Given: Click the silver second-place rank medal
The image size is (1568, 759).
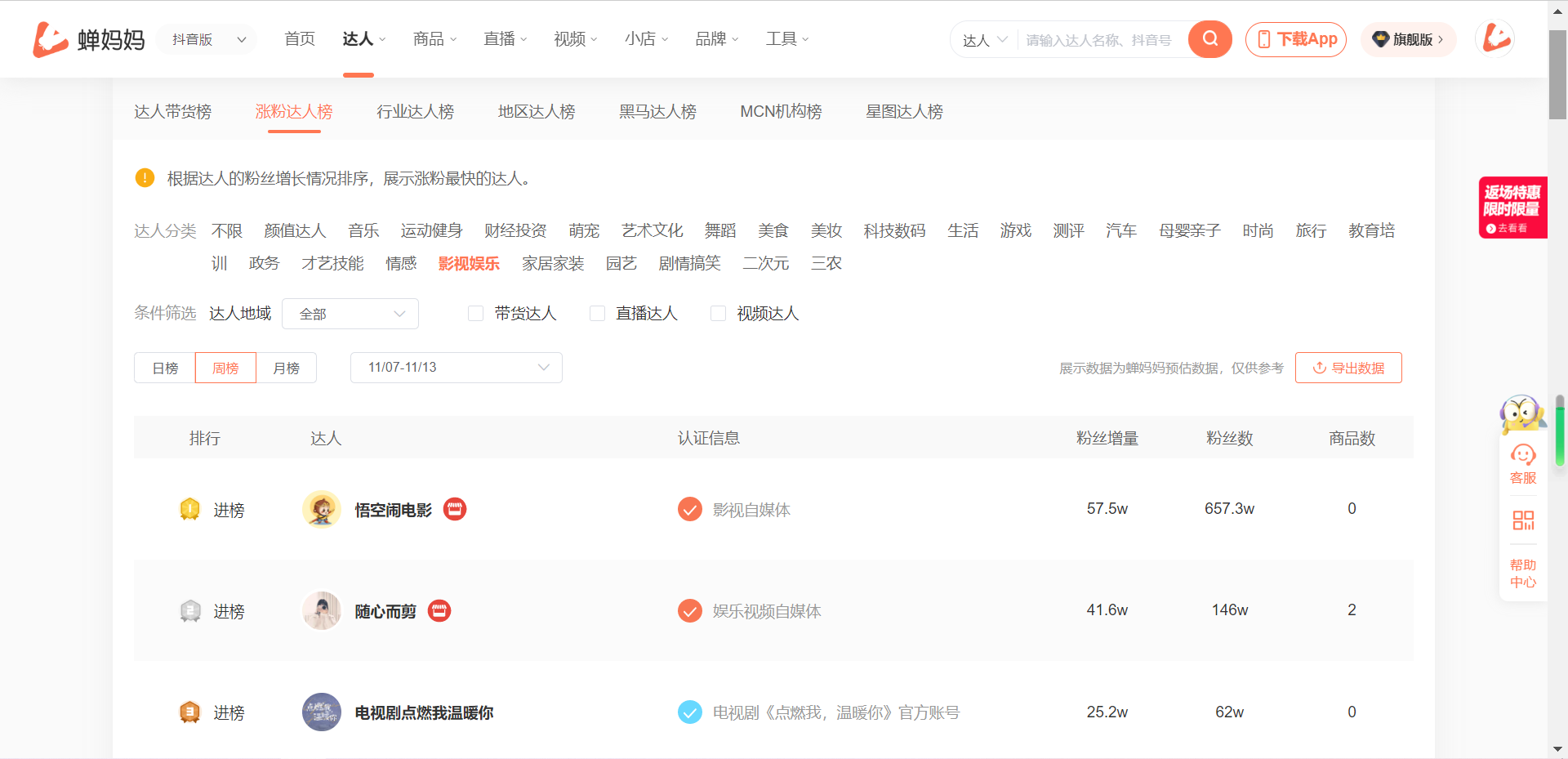Looking at the screenshot, I should [x=189, y=610].
